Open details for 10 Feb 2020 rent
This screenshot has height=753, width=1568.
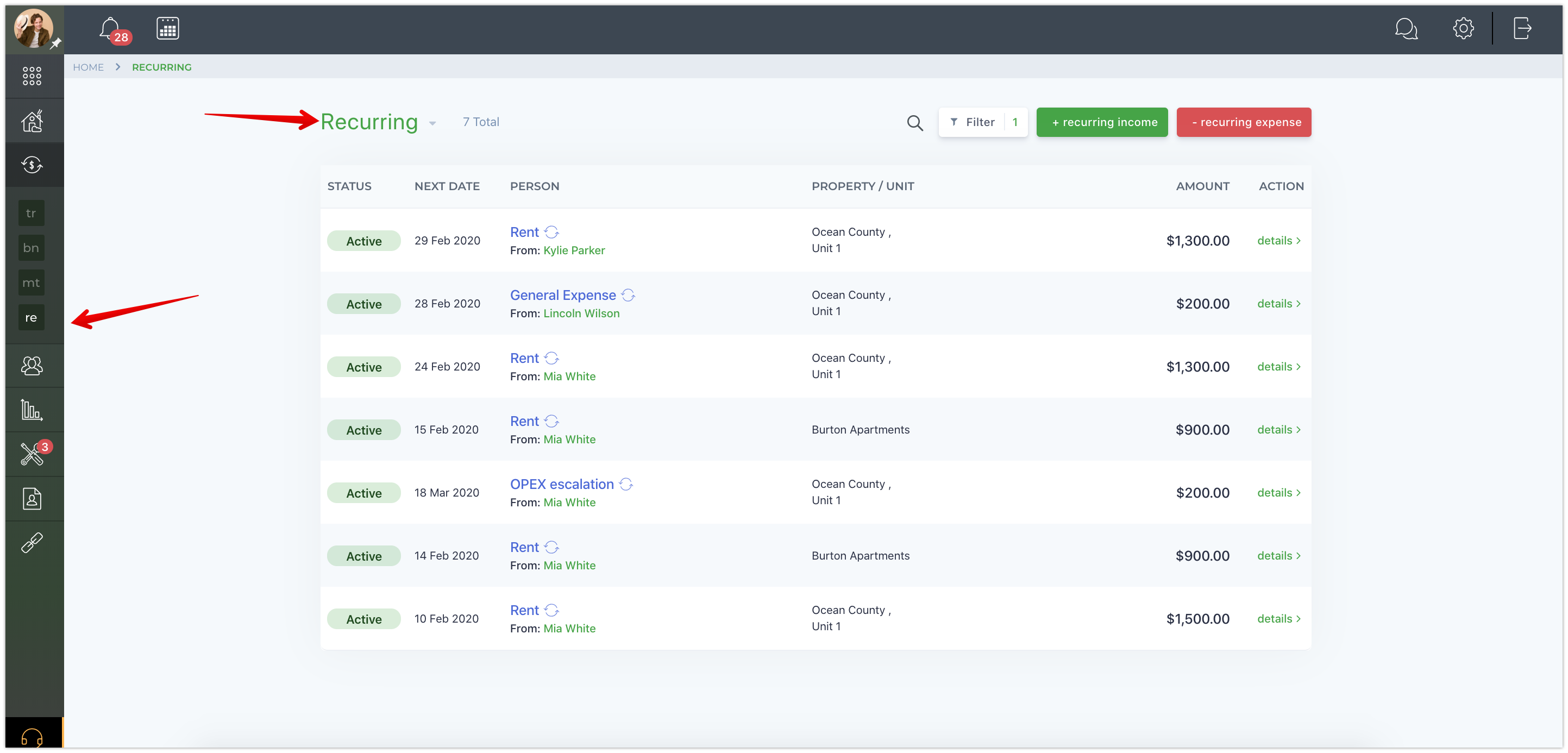[1279, 618]
